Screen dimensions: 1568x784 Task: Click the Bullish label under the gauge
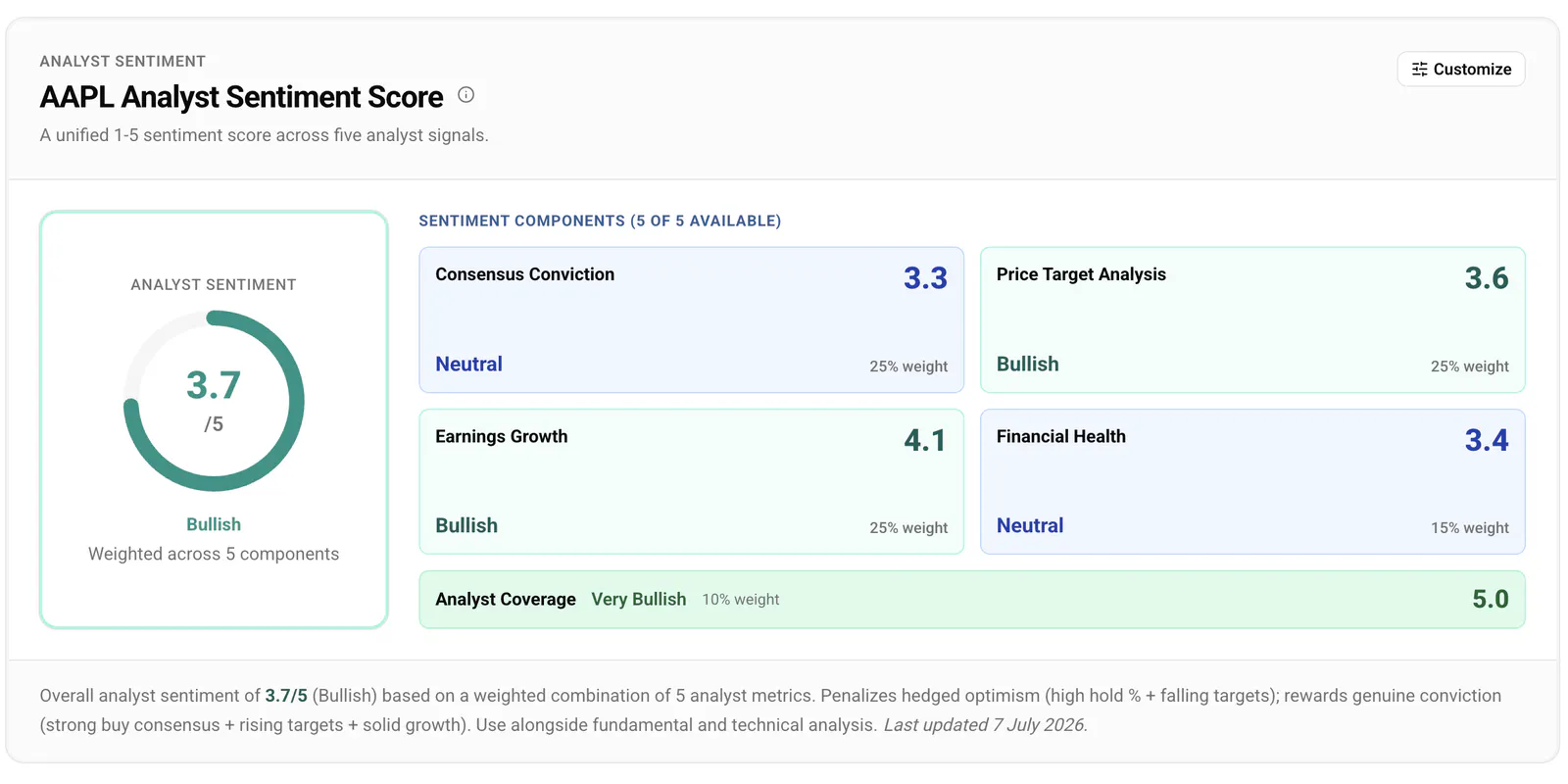click(214, 524)
